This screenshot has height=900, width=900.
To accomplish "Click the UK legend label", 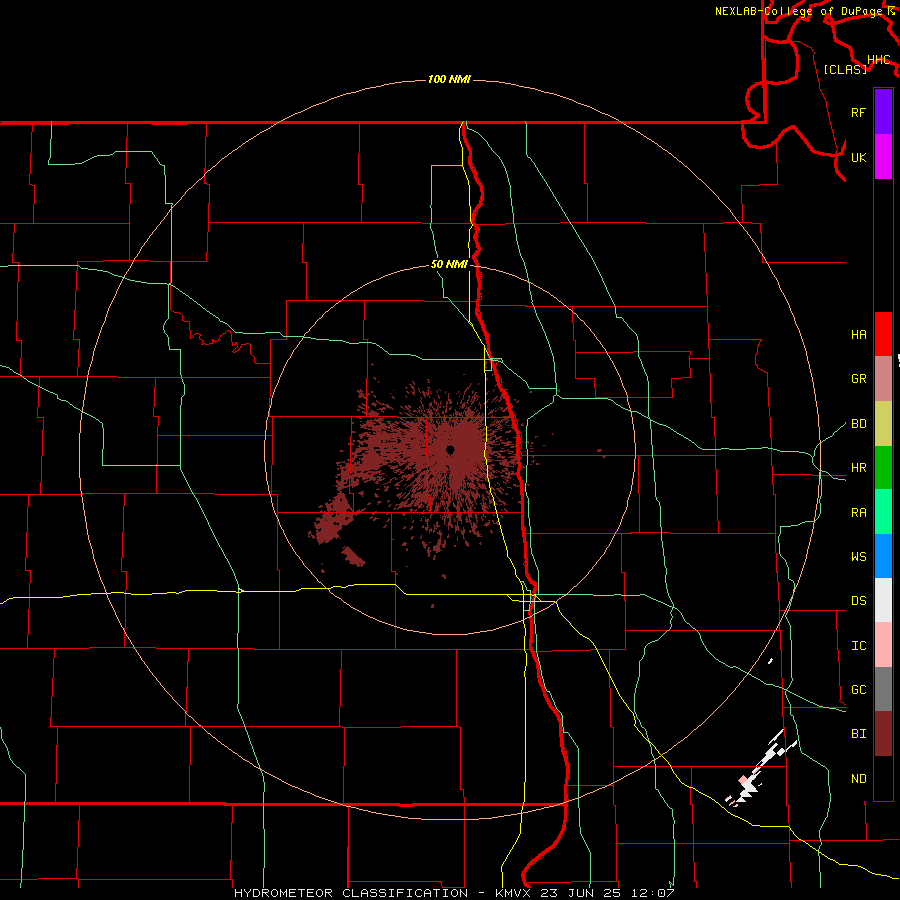I will pos(858,157).
